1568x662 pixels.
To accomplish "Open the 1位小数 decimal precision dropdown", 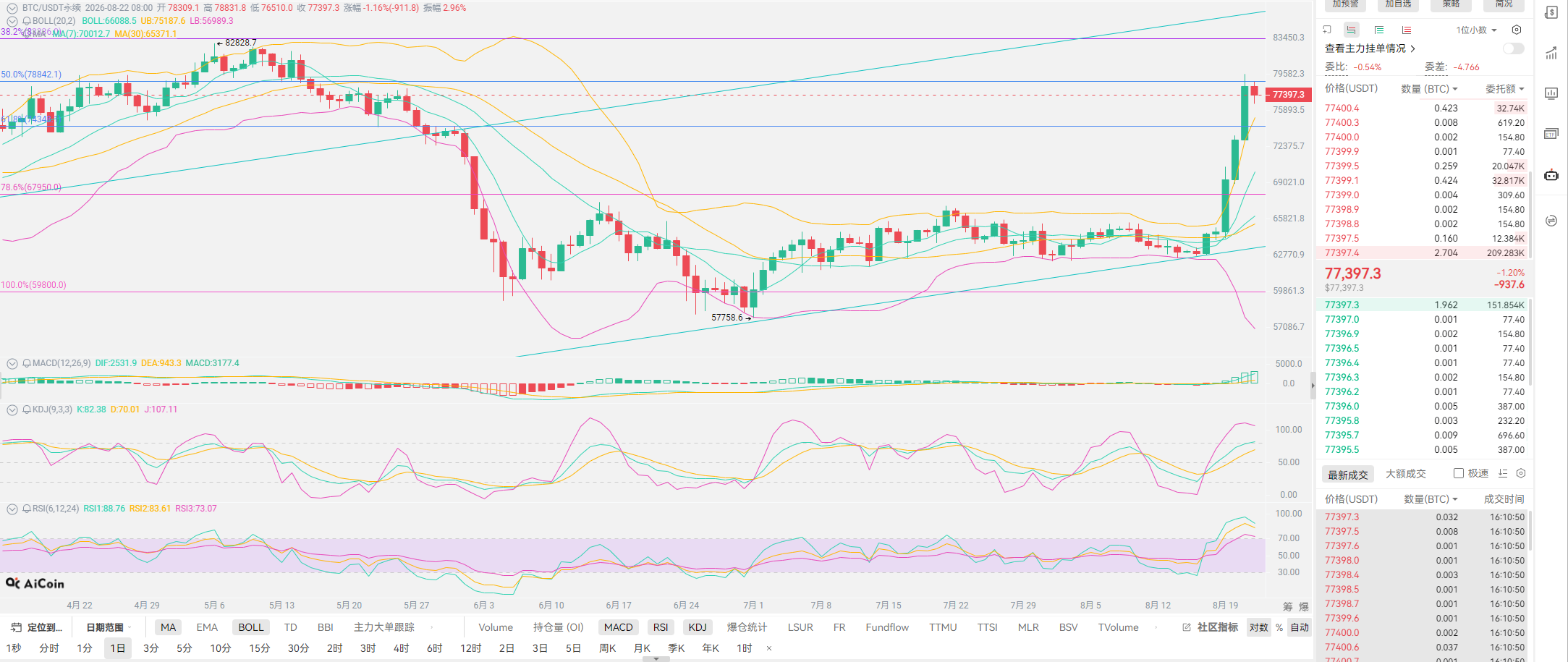I will coord(1477,30).
